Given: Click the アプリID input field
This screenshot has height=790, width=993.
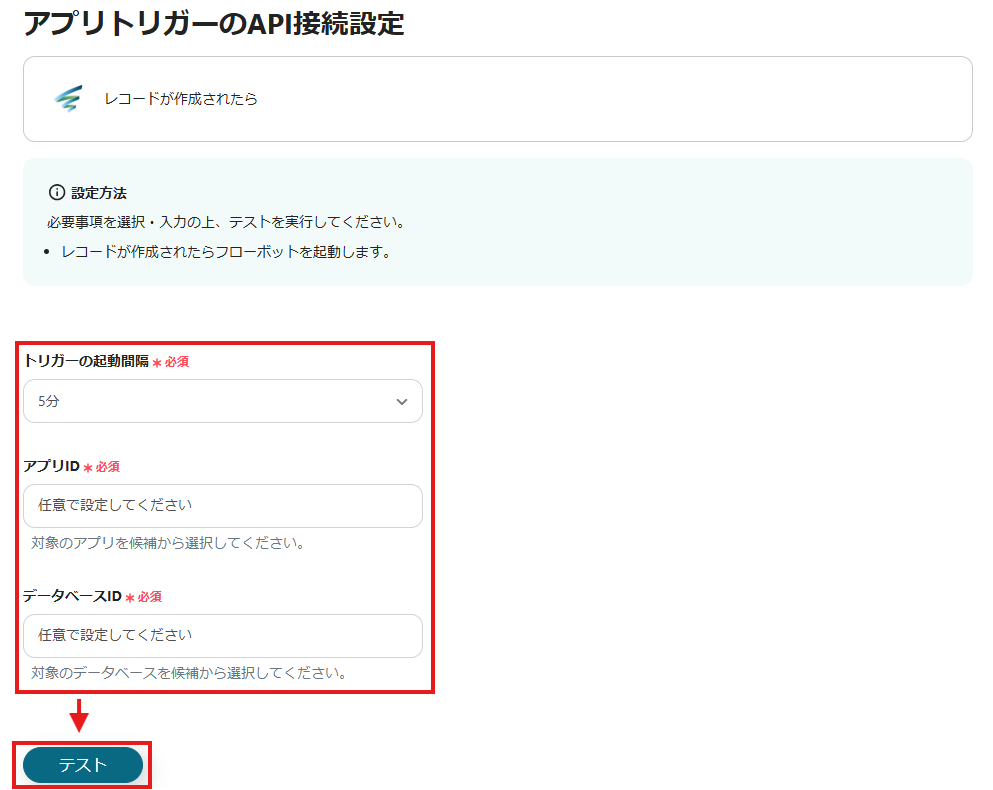Looking at the screenshot, I should [222, 506].
